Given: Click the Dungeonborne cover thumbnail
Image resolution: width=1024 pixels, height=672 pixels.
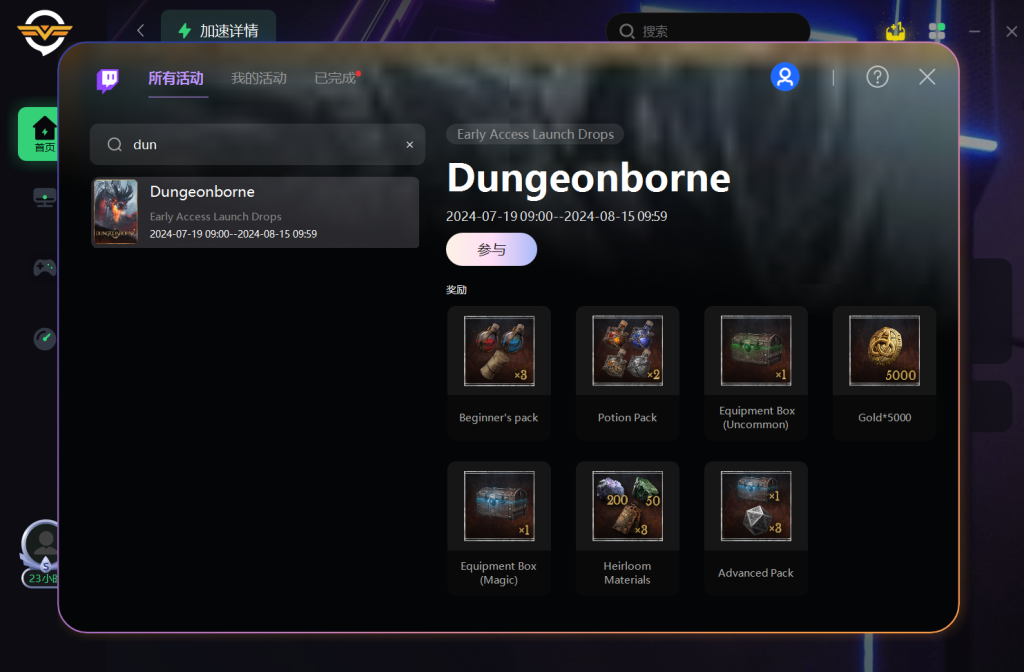Looking at the screenshot, I should pos(116,212).
